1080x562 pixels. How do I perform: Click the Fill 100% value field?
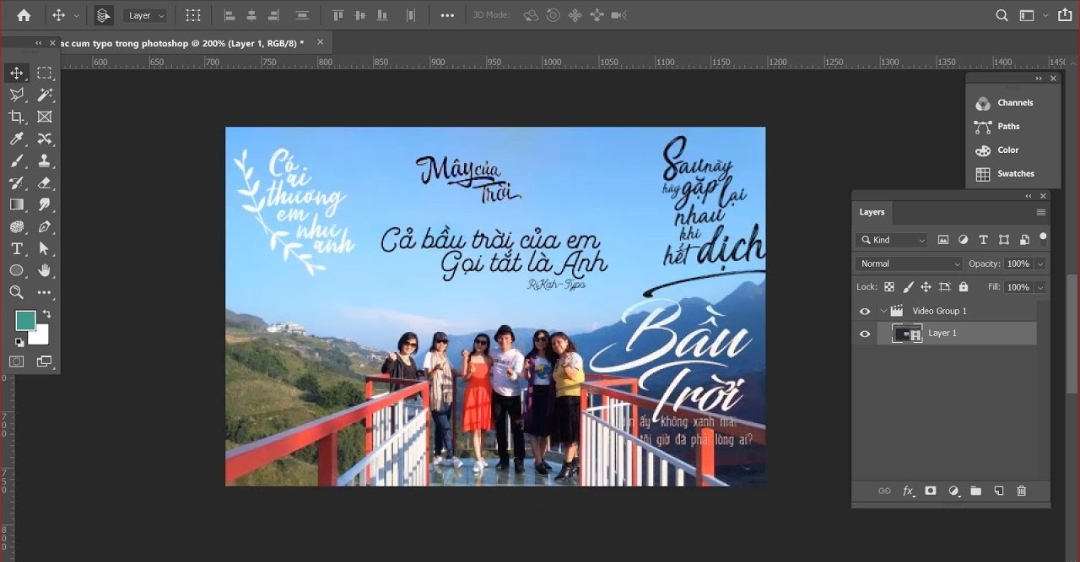pos(1018,287)
